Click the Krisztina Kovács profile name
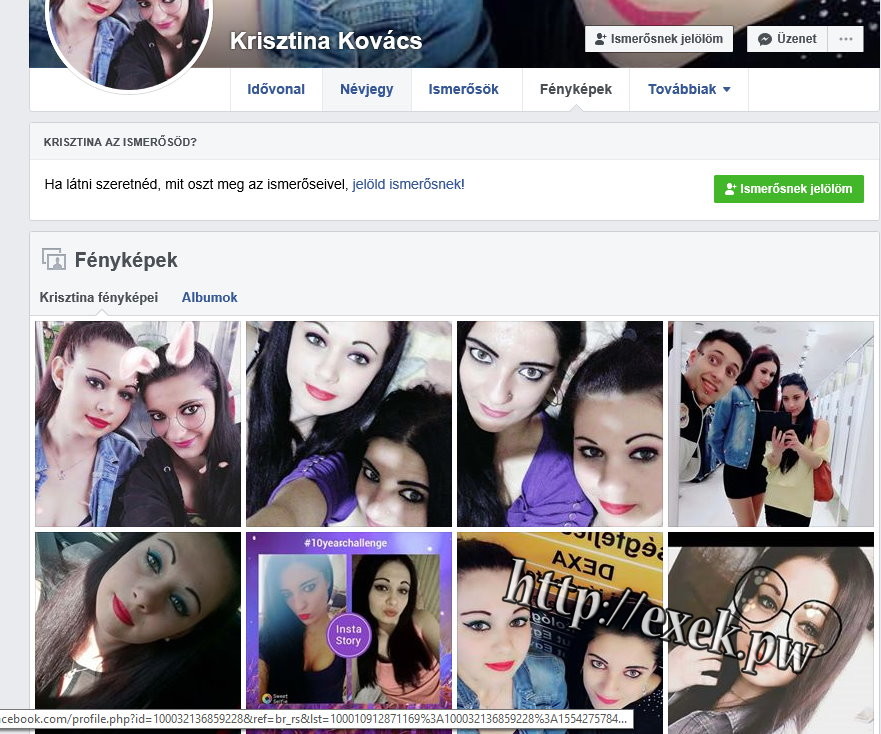Viewport: 881px width, 734px height. point(326,41)
